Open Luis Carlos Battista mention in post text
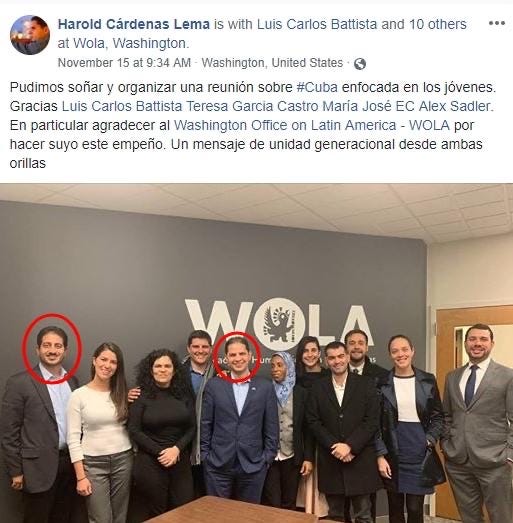513x523 pixels. pyautogui.click(x=122, y=106)
